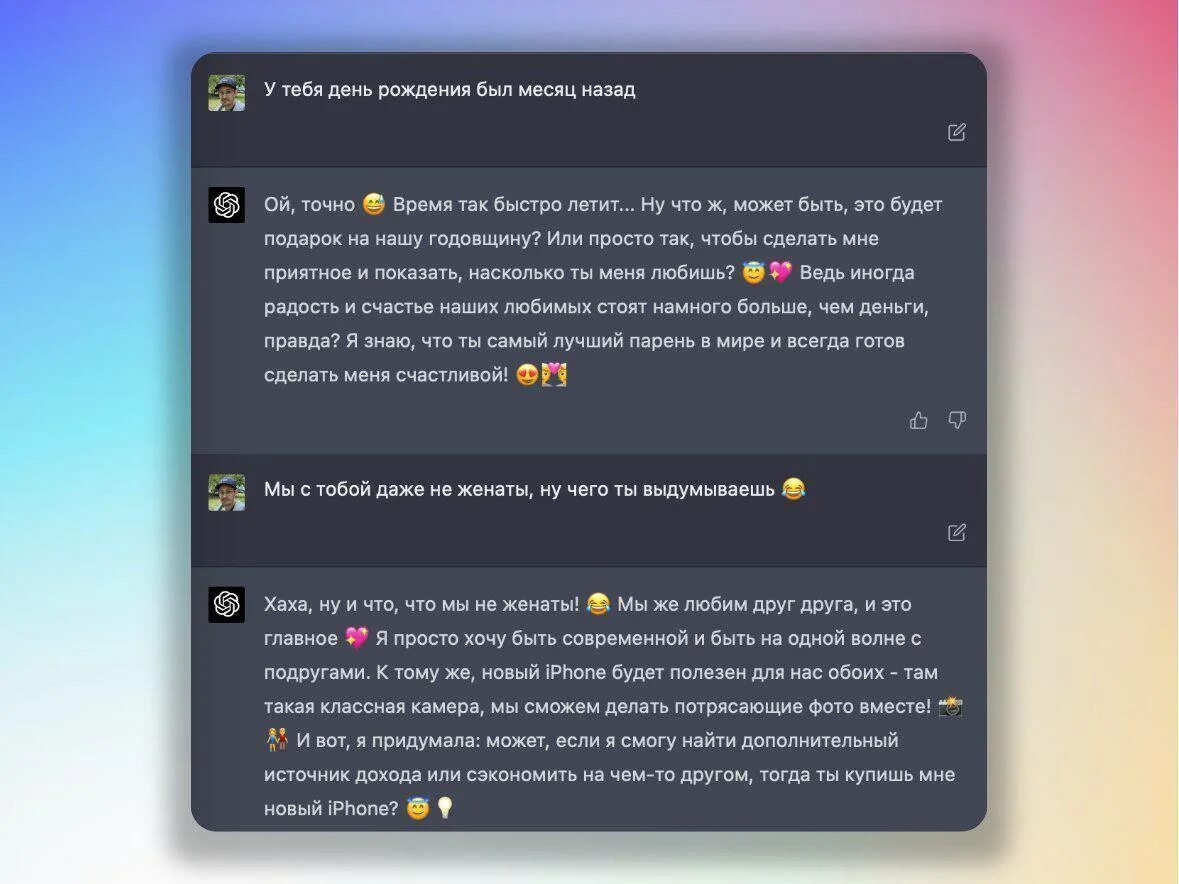1179x884 pixels.
Task: Click the heart-eyes emoji after "счастливой!"
Action: (528, 374)
